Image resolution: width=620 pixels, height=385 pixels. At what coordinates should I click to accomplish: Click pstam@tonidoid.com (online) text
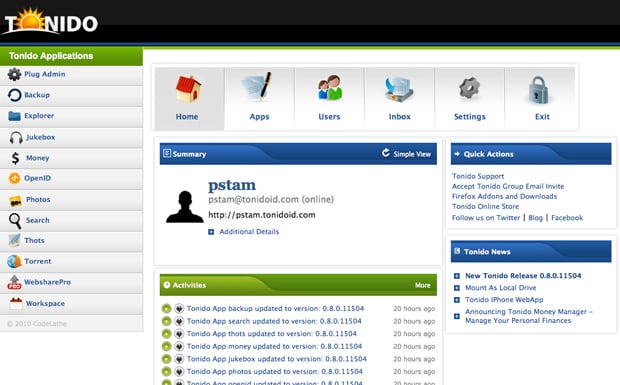[271, 200]
